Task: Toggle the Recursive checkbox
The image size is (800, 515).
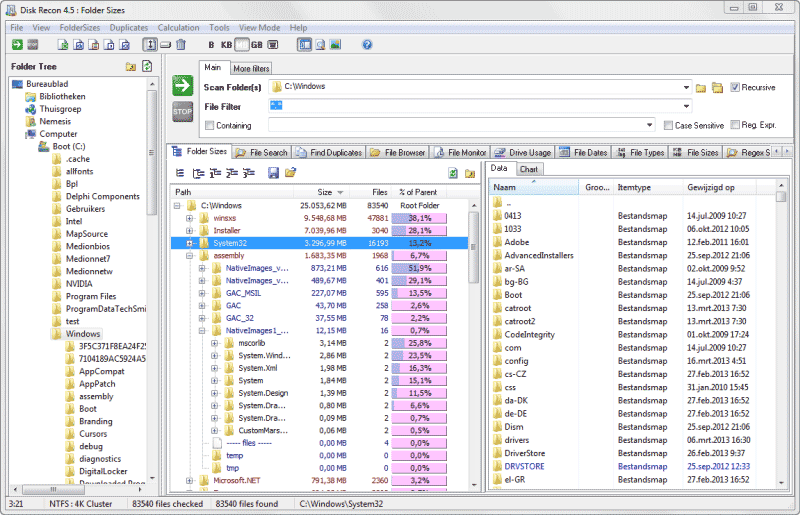Action: 735,87
